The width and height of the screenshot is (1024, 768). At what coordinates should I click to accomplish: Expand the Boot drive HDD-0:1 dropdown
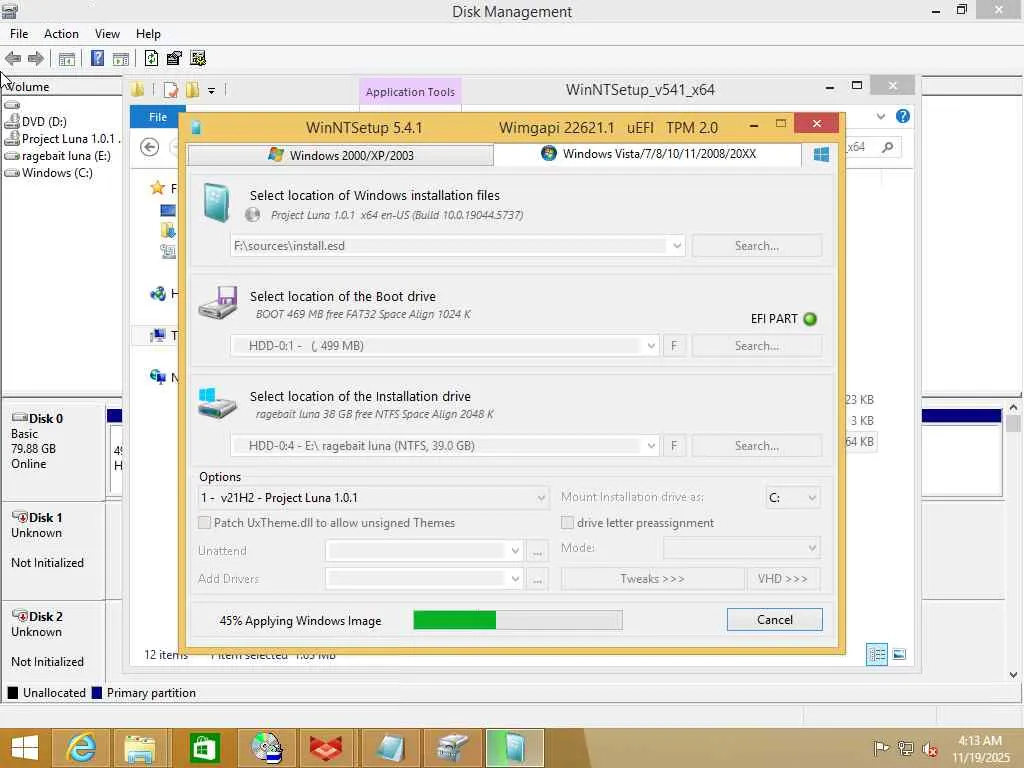point(650,346)
